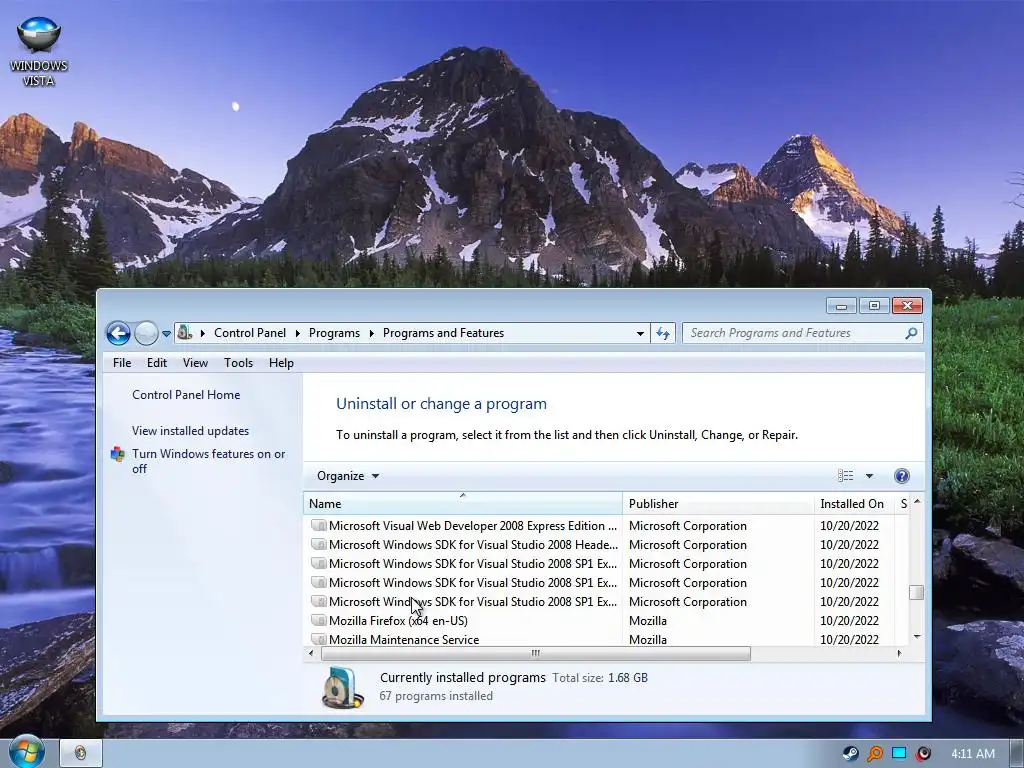Click the speaker volume tray icon
The image size is (1024, 768).
[923, 754]
